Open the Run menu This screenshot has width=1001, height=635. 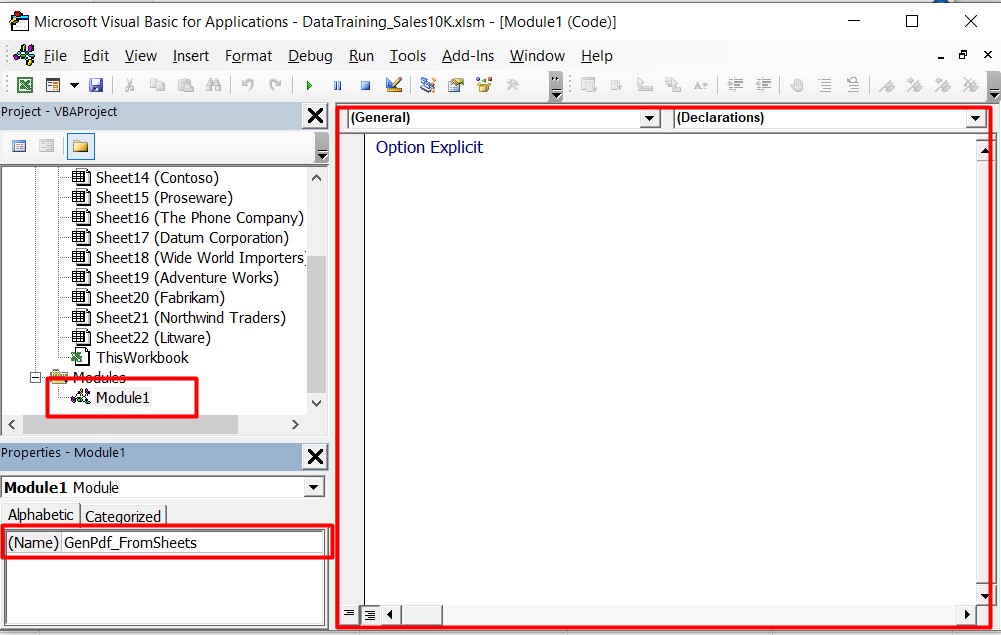coord(361,56)
